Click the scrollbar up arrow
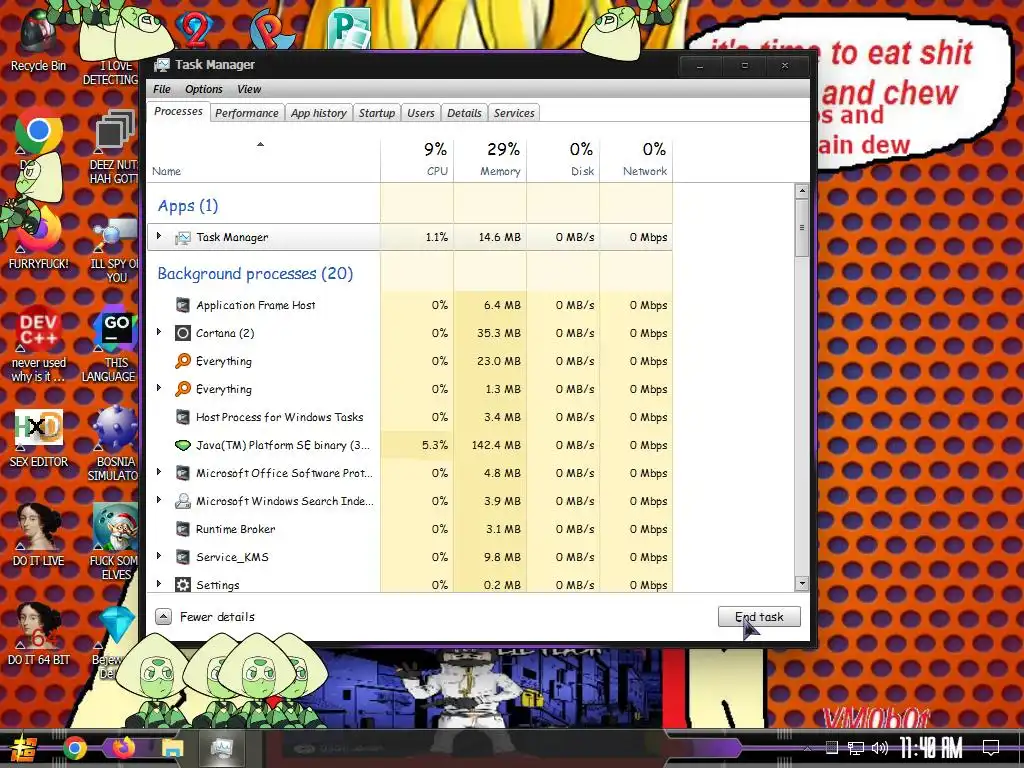This screenshot has height=768, width=1024. point(802,191)
